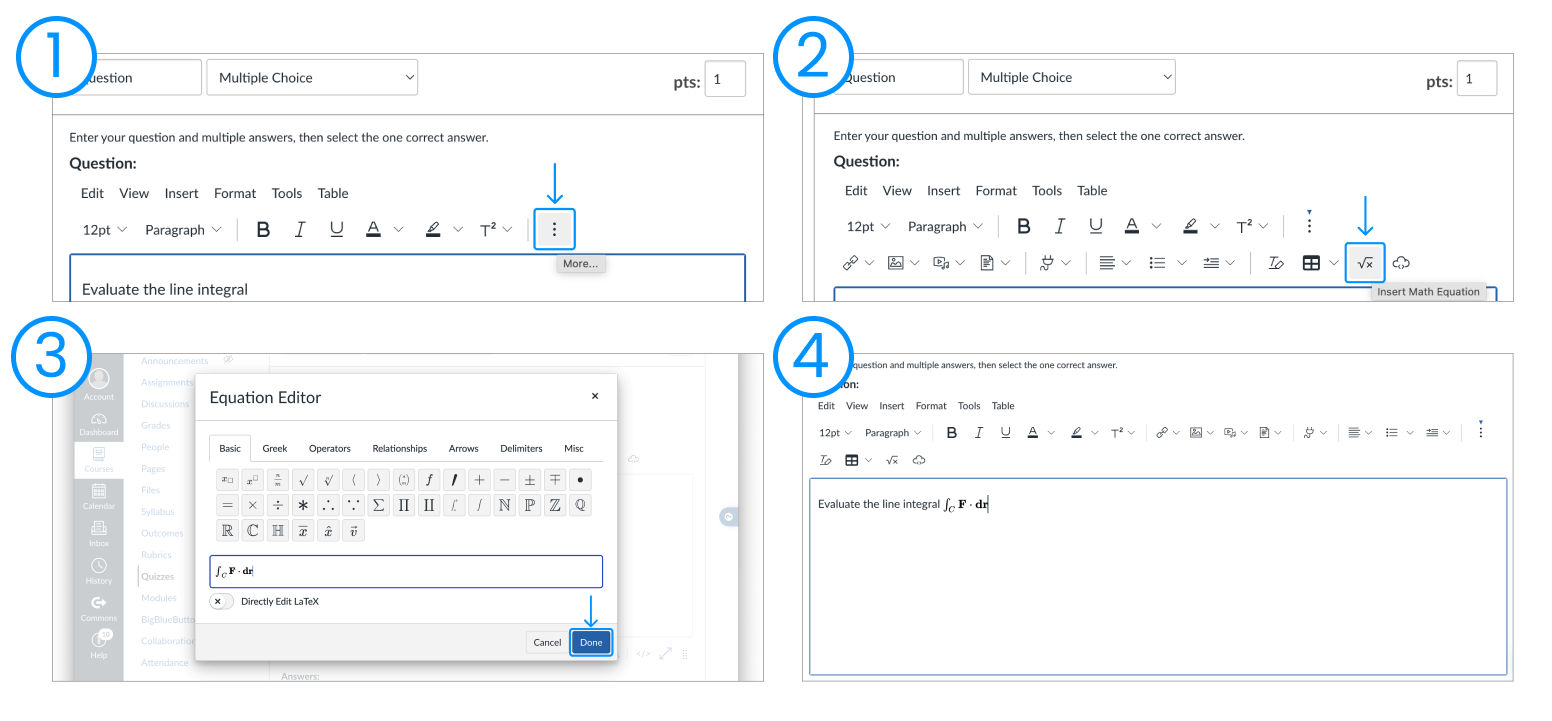The width and height of the screenshot is (1552, 721).
Task: Toggle the Directly Edit LaTeX switch
Action: 220,601
